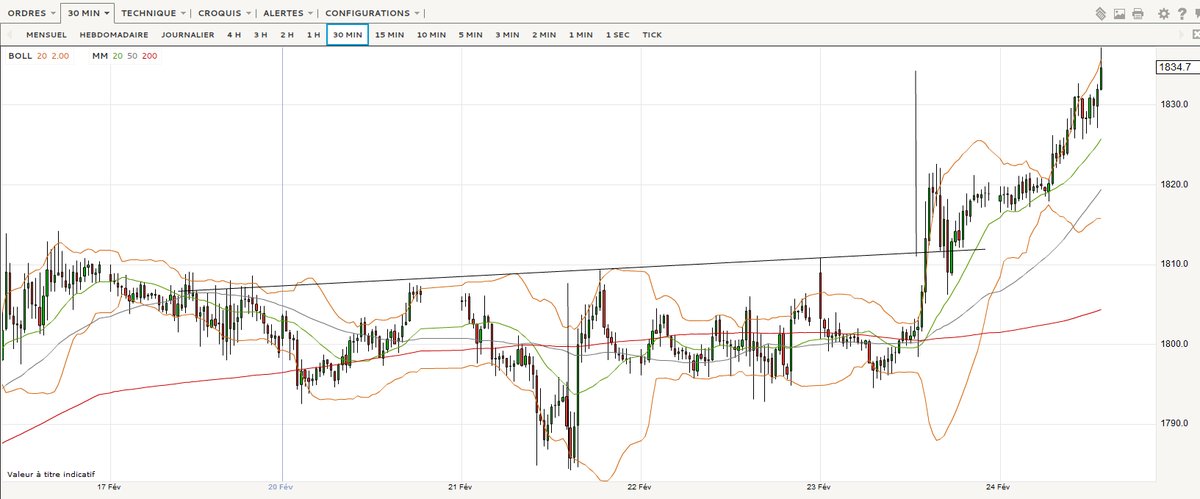Click the 23 Fév date label
Viewport: 1200px width, 499px height.
click(x=818, y=488)
